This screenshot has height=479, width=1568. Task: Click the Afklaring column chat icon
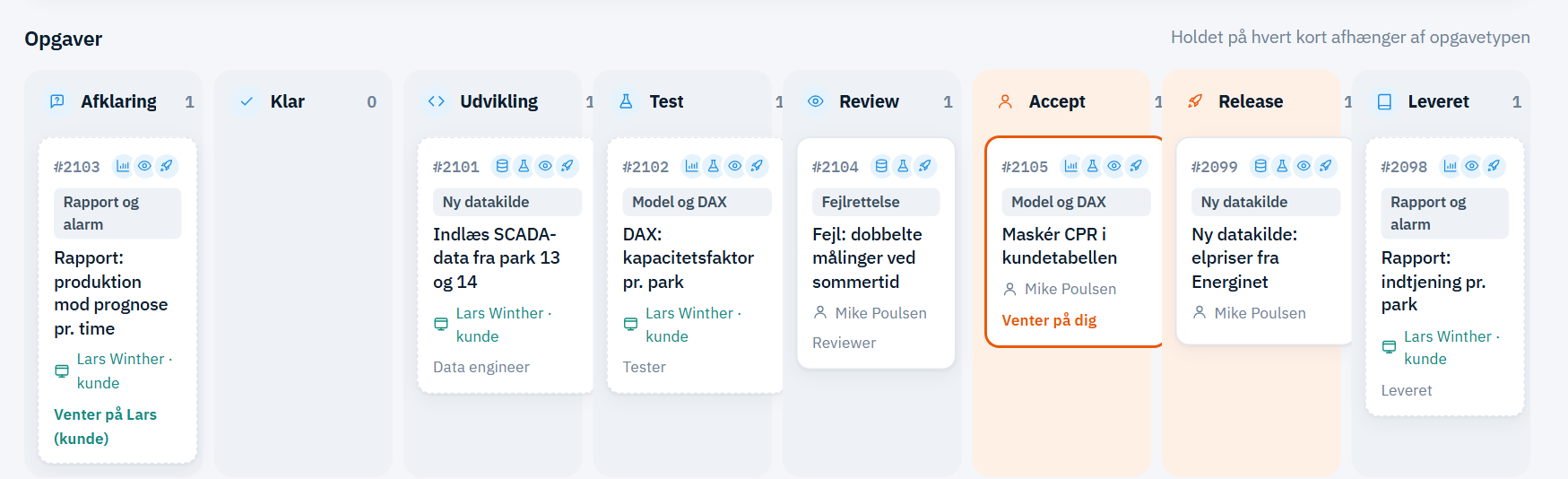[x=57, y=101]
